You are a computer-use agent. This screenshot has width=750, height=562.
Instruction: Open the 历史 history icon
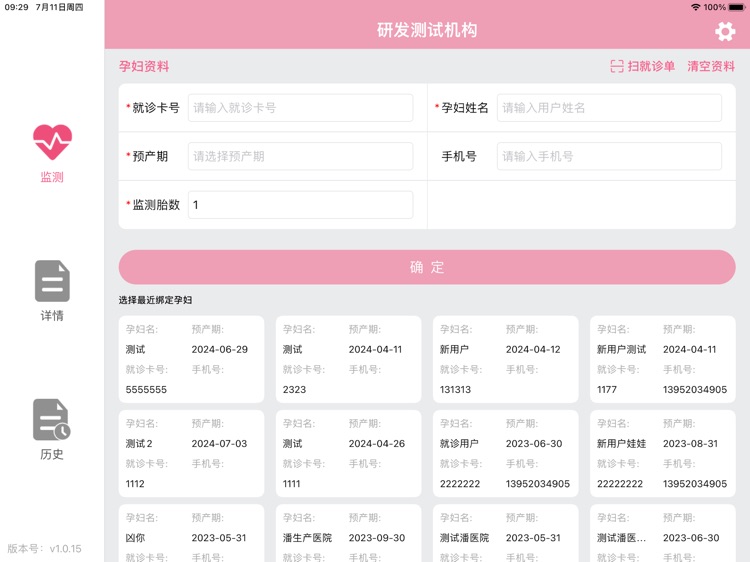tap(52, 419)
